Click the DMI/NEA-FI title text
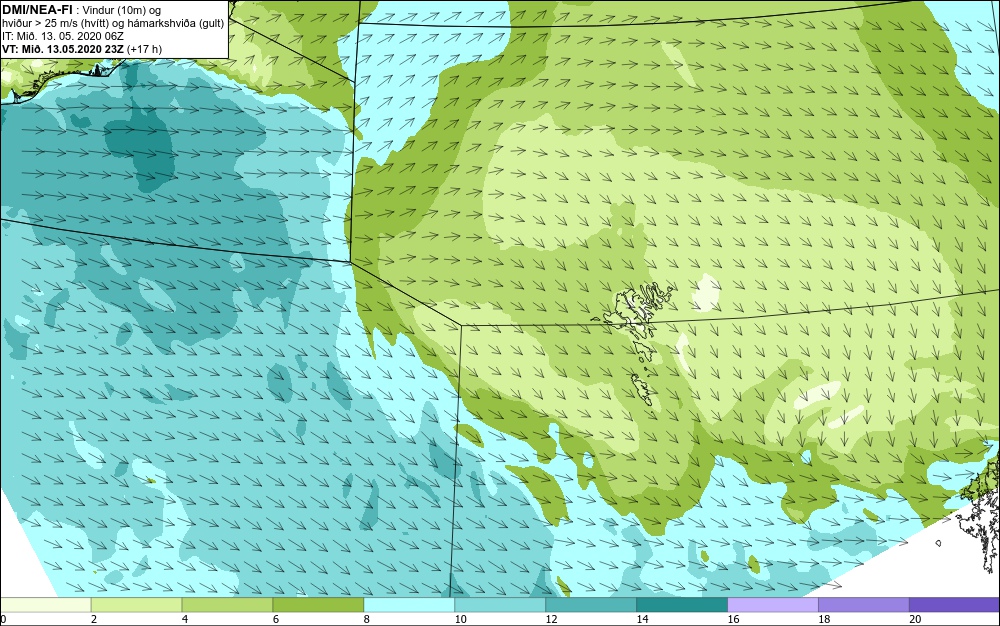The image size is (1000, 626). coord(37,10)
